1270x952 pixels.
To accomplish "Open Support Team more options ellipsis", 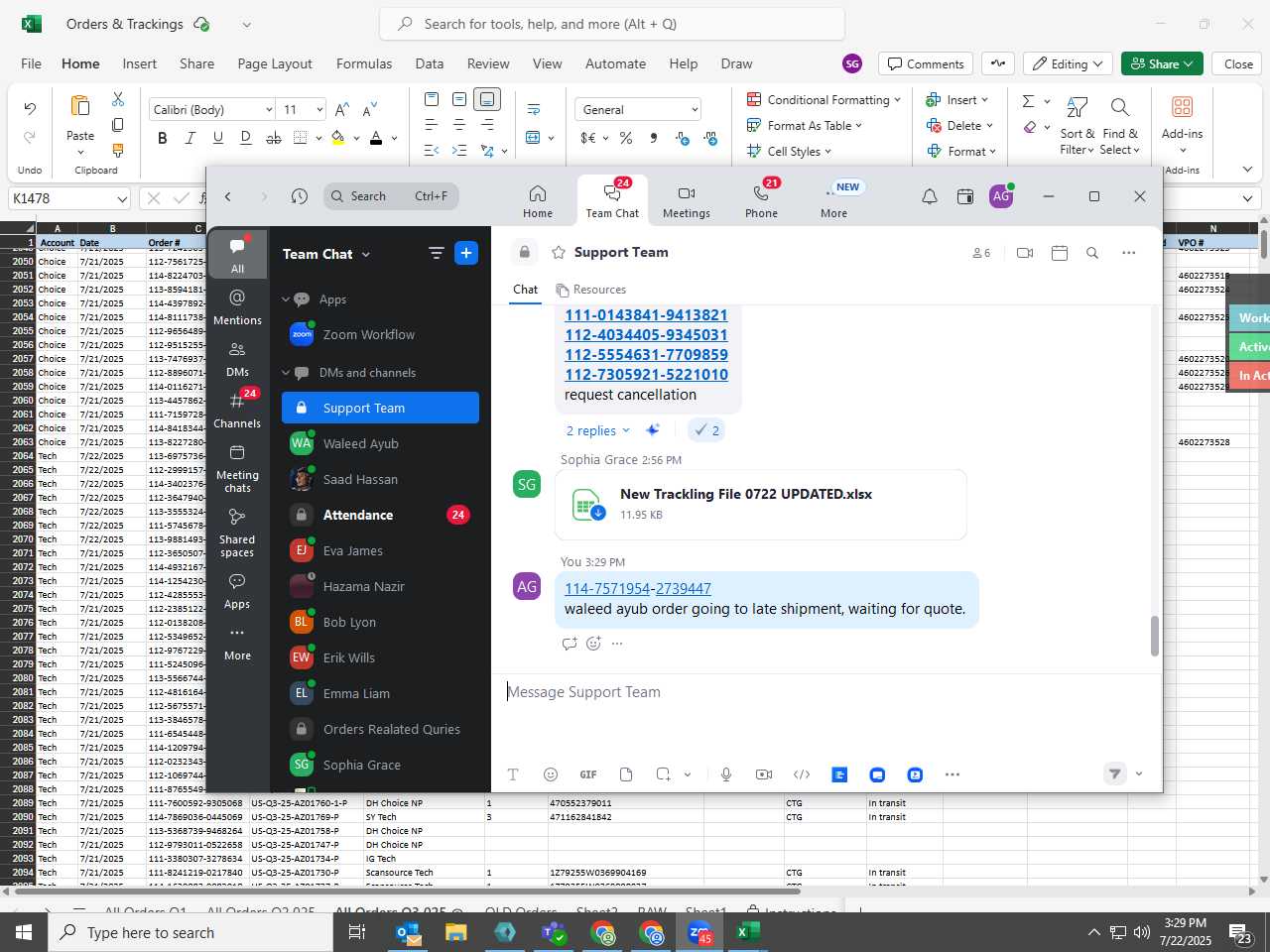I will [1128, 253].
